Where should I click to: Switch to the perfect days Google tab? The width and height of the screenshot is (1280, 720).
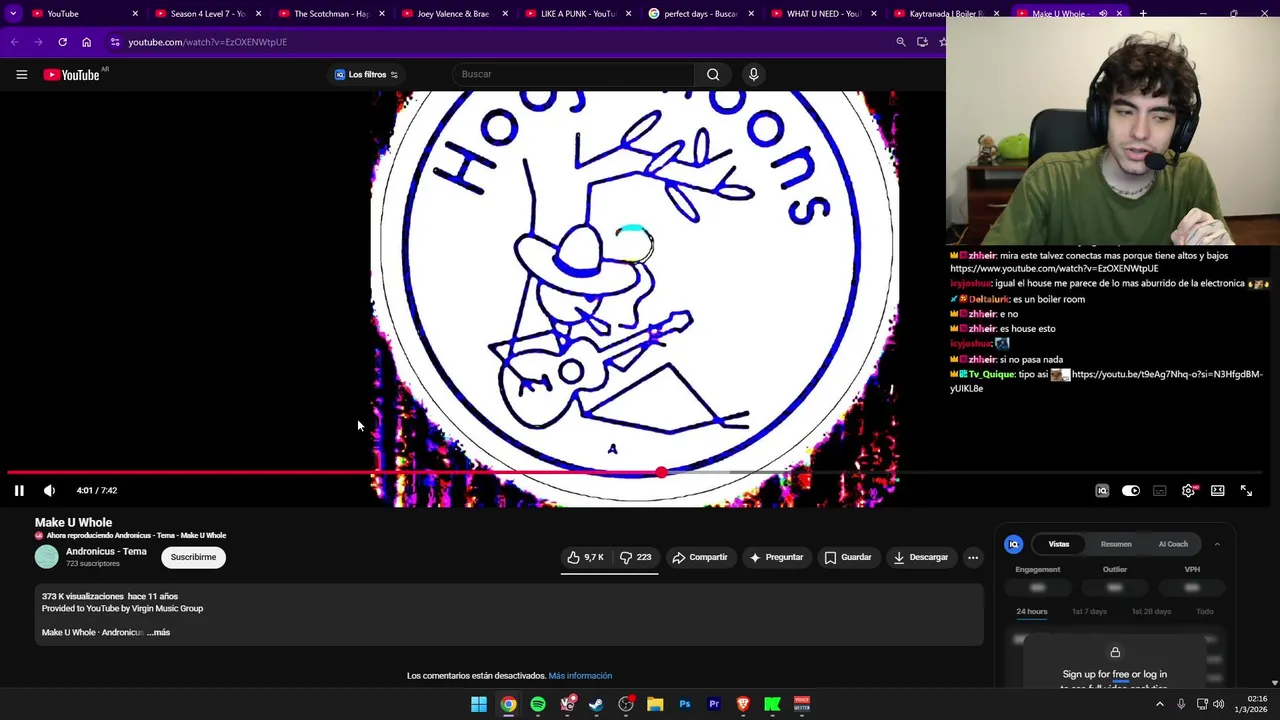(700, 14)
